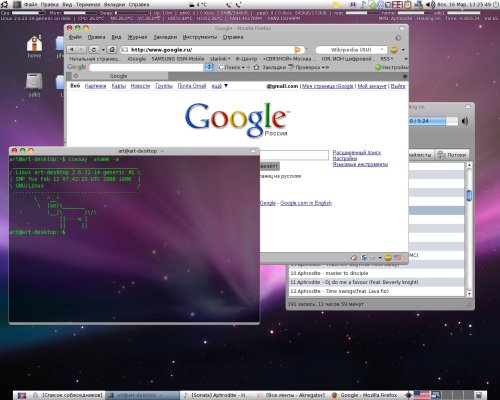
Task: Open the Firefox Home page icon
Action: (x=112, y=50)
